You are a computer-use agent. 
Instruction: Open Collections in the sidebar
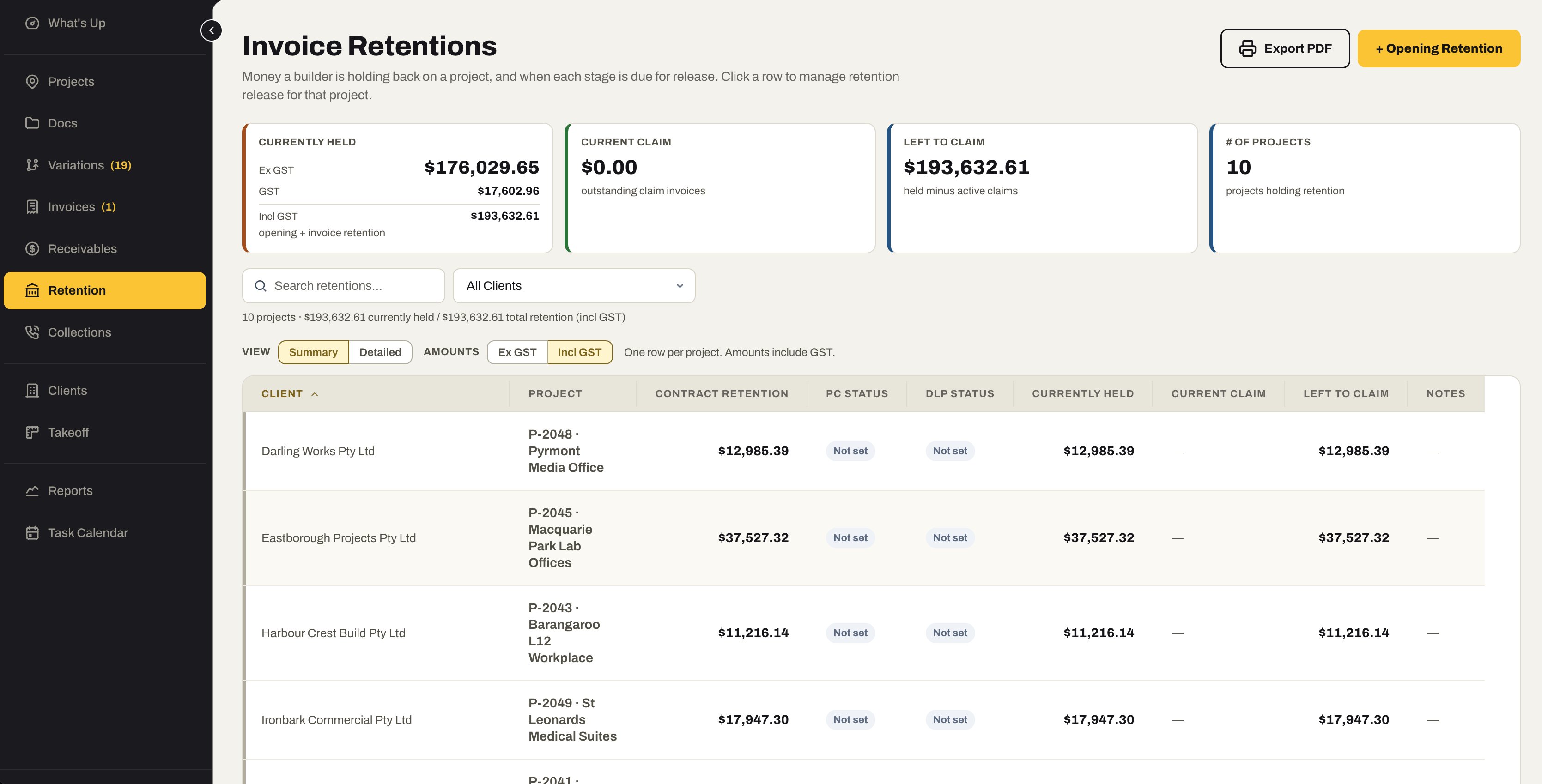tap(105, 332)
